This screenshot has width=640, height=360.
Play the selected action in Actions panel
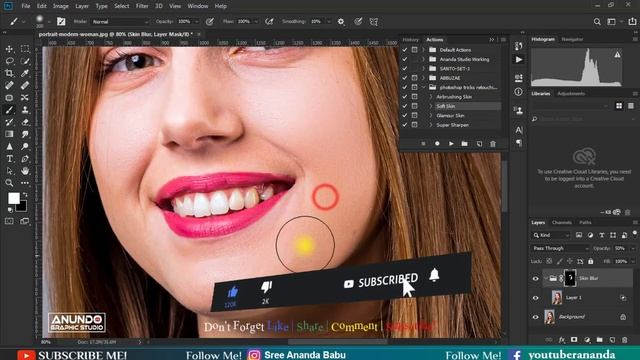click(451, 144)
